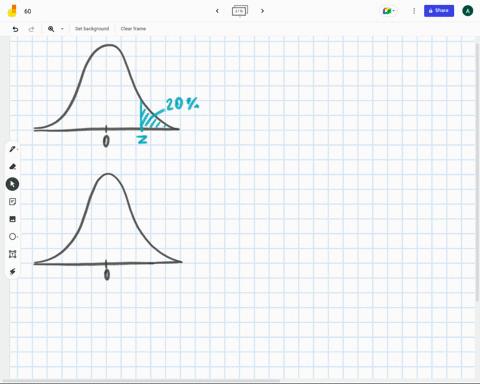Click Clear frame
This screenshot has width=480, height=384.
[133, 29]
